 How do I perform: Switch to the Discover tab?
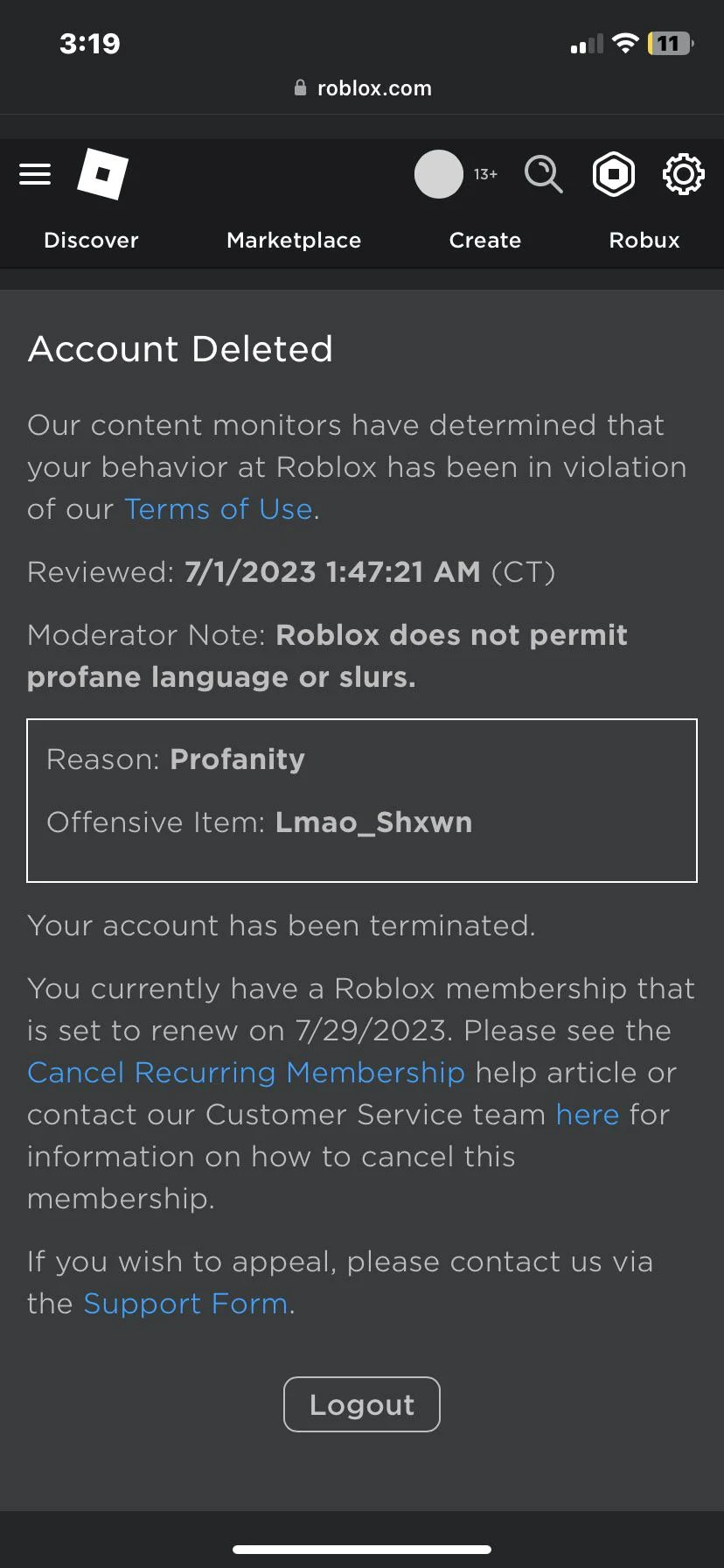[90, 240]
